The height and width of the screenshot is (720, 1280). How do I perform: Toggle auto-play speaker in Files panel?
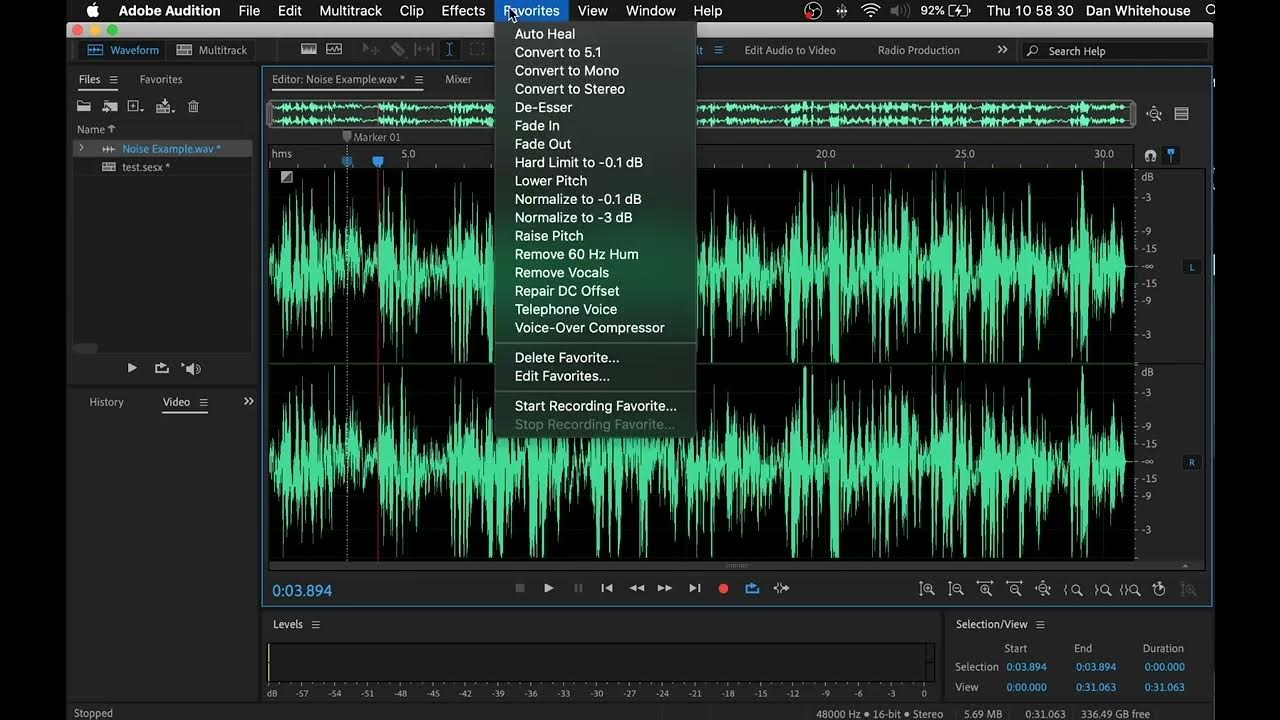191,368
